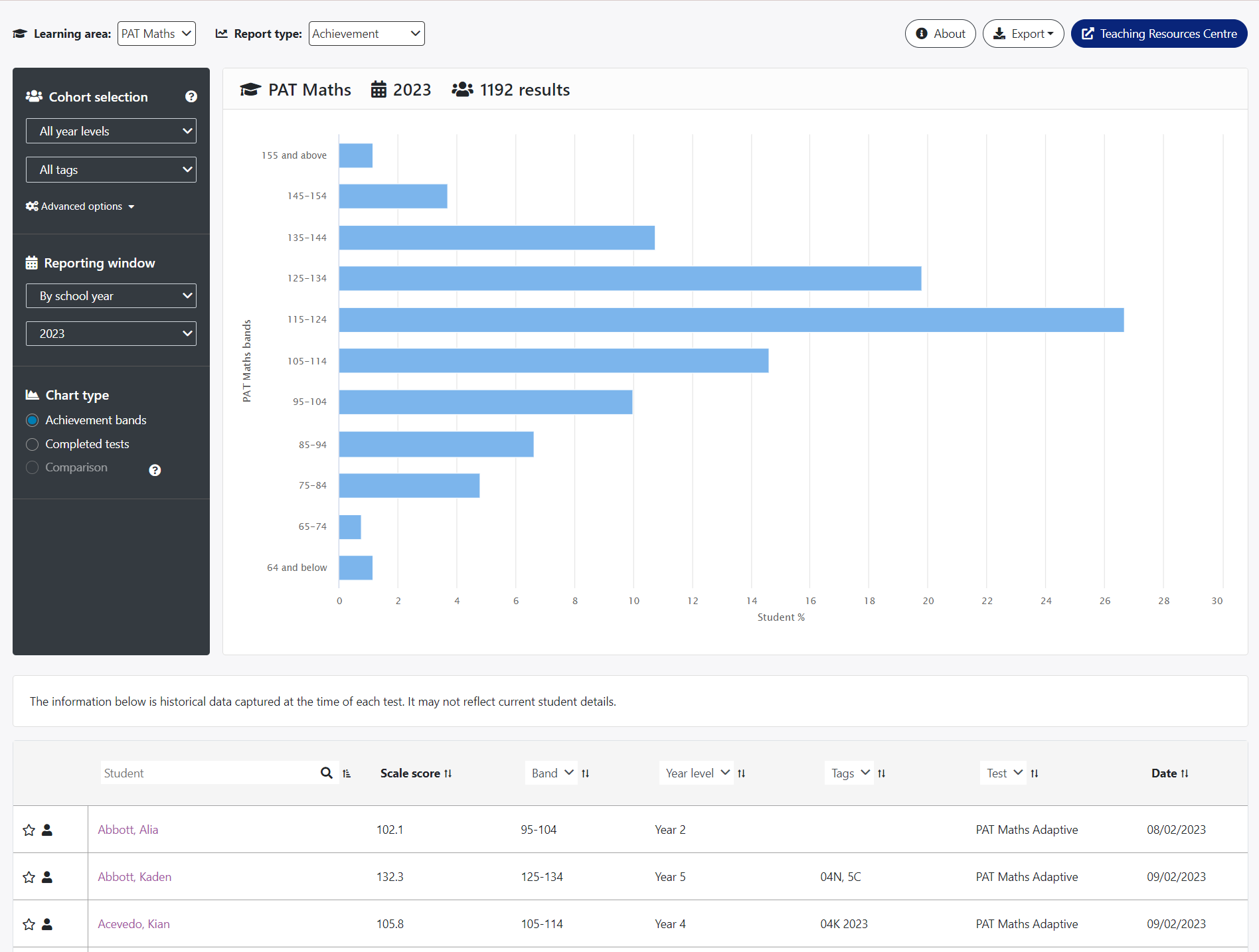Sort by Tags arrows icon
Screen dimensions: 1259x952
[882, 773]
